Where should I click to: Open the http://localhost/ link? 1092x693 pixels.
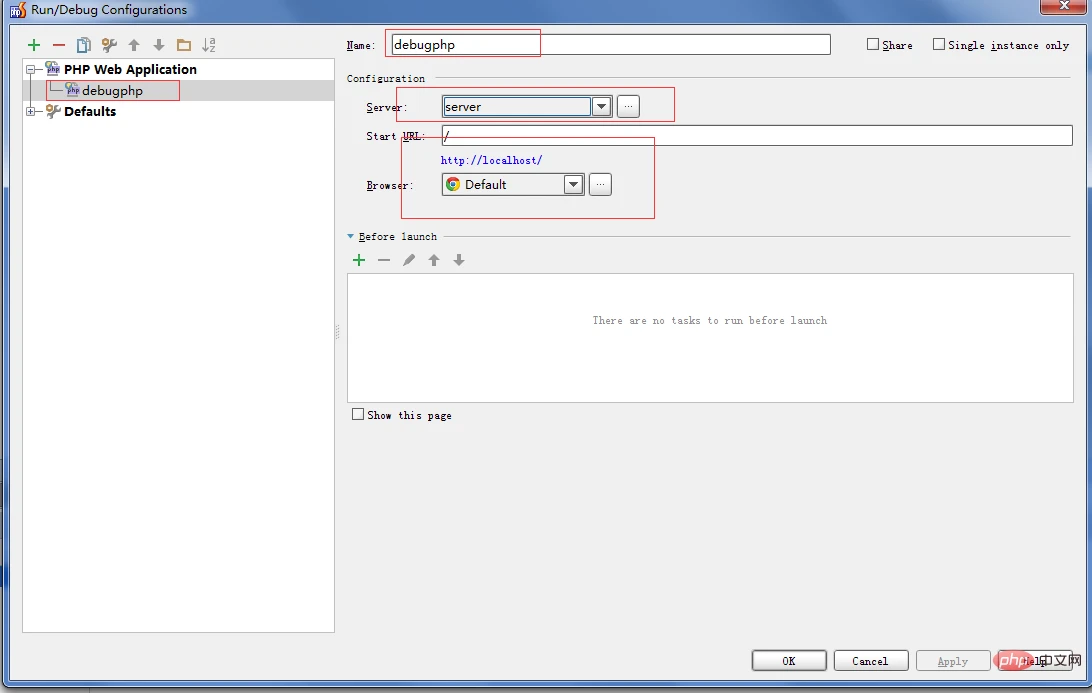click(x=491, y=160)
